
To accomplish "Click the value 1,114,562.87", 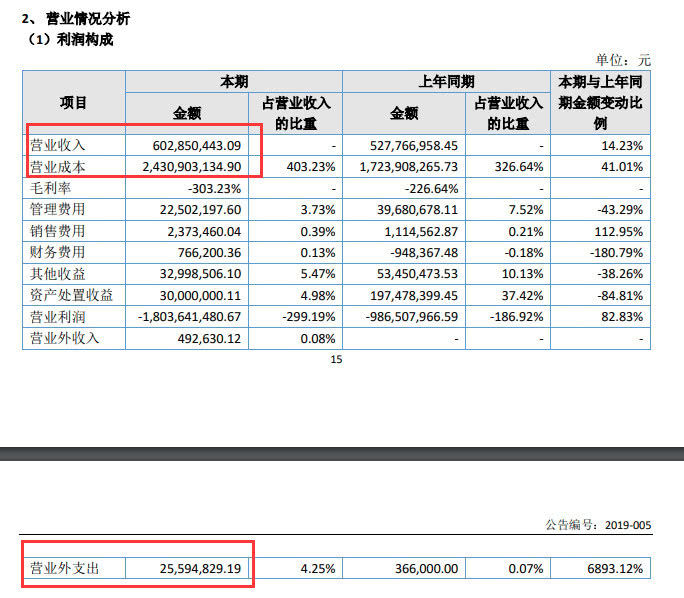I will point(421,231).
